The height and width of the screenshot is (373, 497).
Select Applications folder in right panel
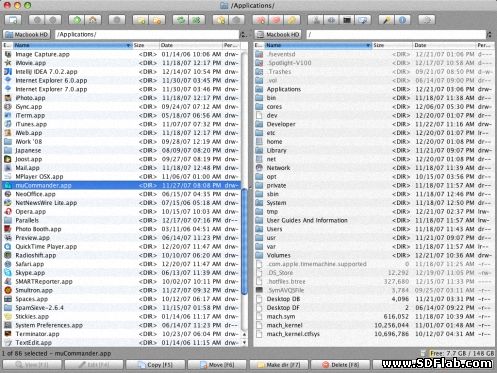pyautogui.click(x=374, y=89)
